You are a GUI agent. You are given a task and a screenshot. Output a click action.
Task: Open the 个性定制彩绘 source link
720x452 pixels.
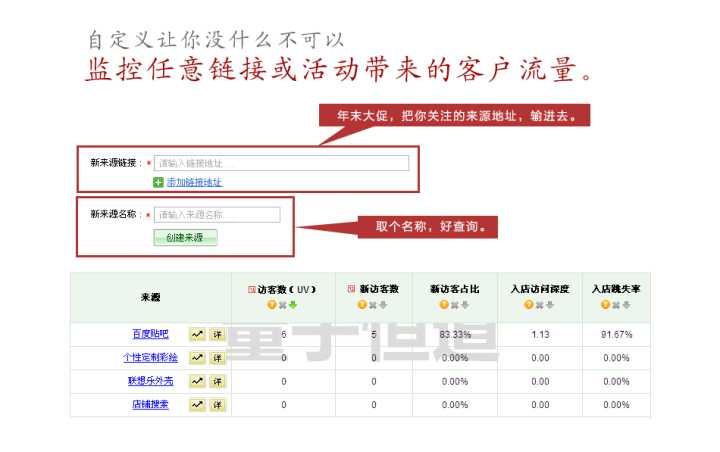[x=150, y=357]
